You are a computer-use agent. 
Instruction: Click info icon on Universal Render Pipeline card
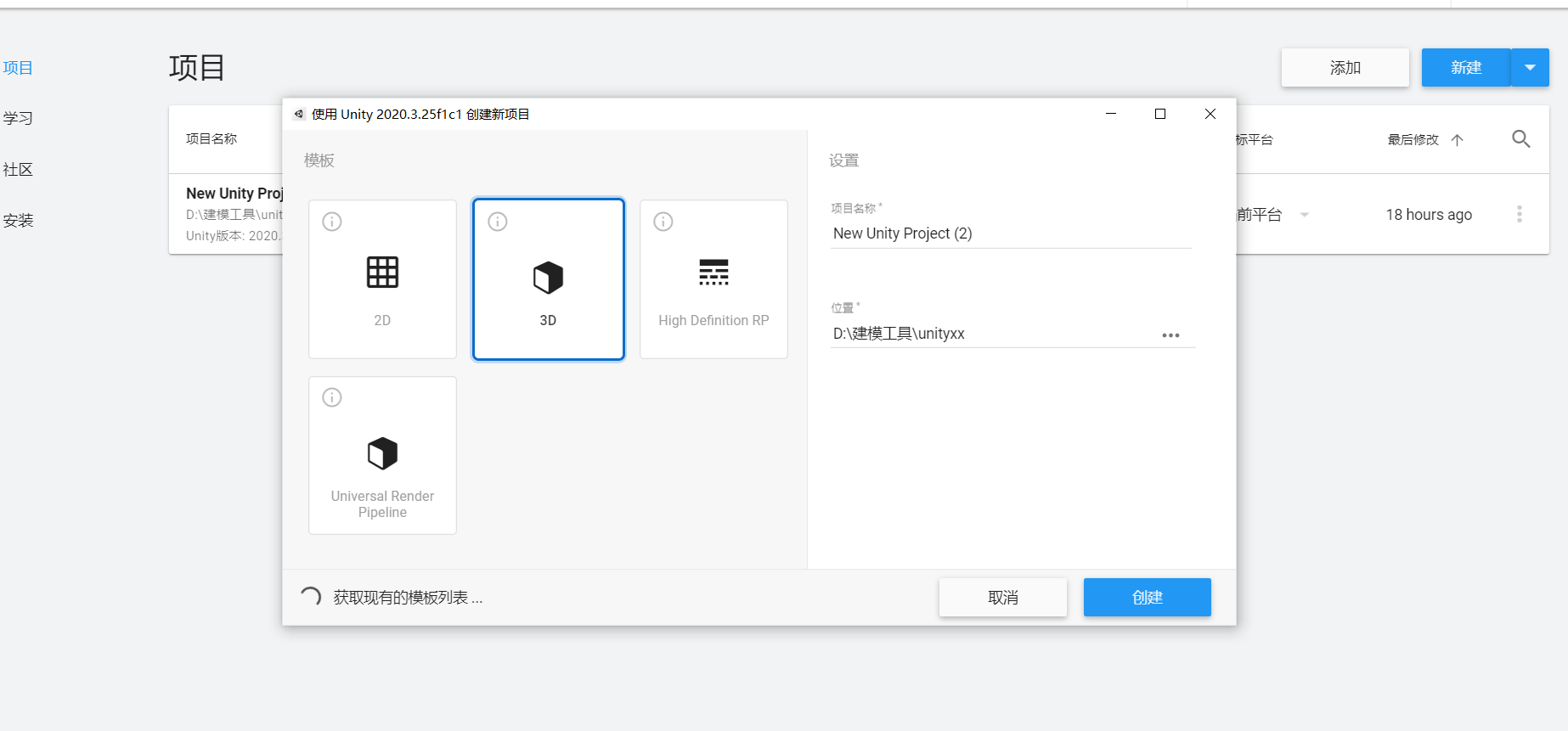coord(332,397)
